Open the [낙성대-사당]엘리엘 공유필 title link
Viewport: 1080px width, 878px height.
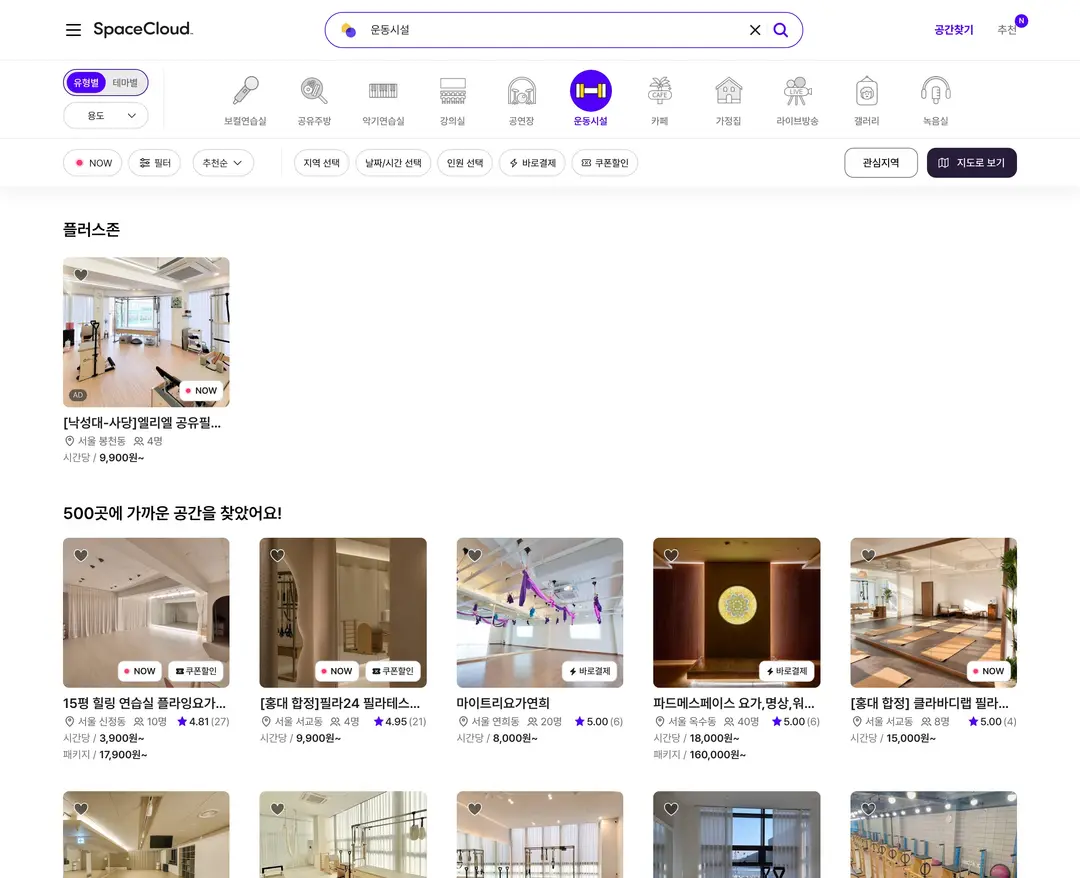[142, 423]
